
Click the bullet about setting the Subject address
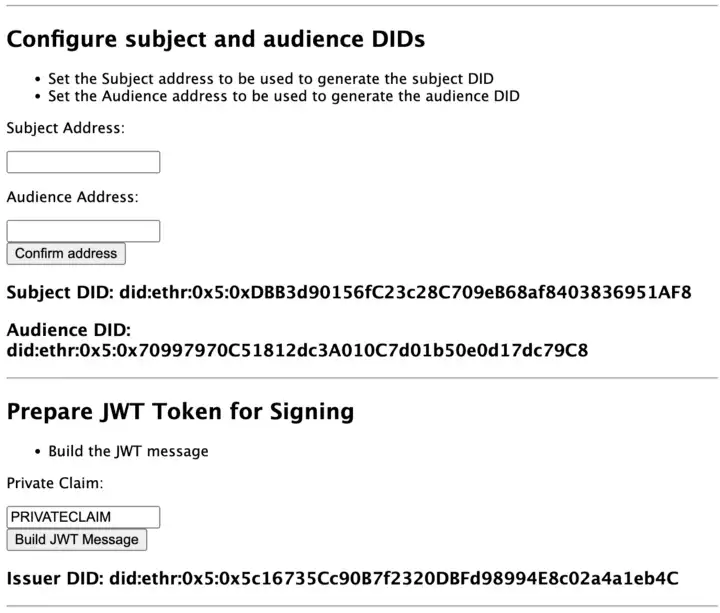[270, 78]
